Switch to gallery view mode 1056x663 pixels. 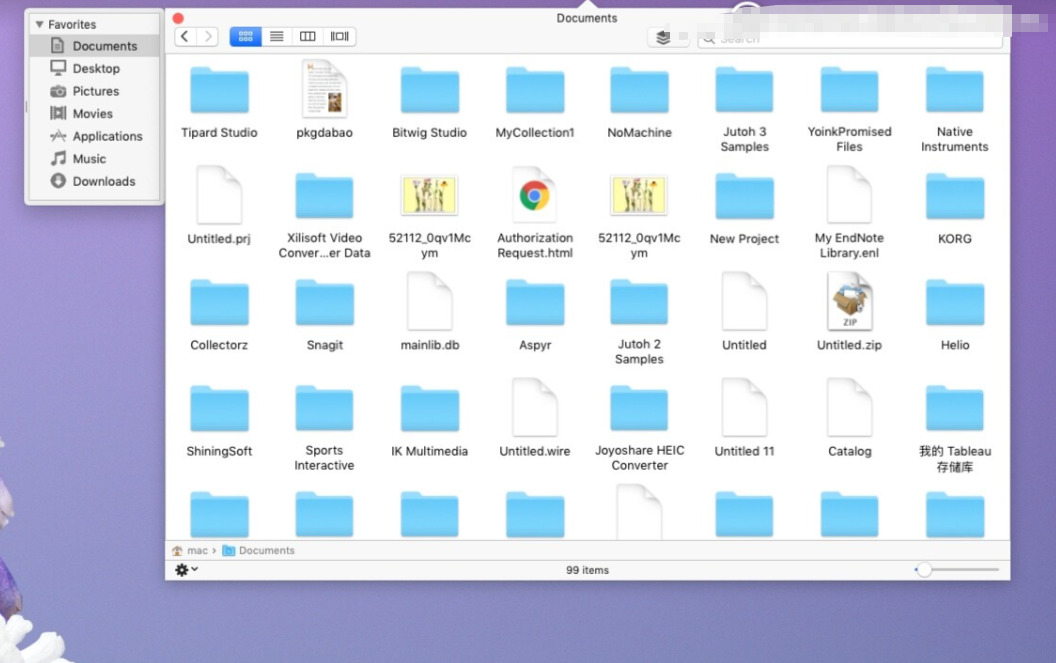[x=340, y=36]
